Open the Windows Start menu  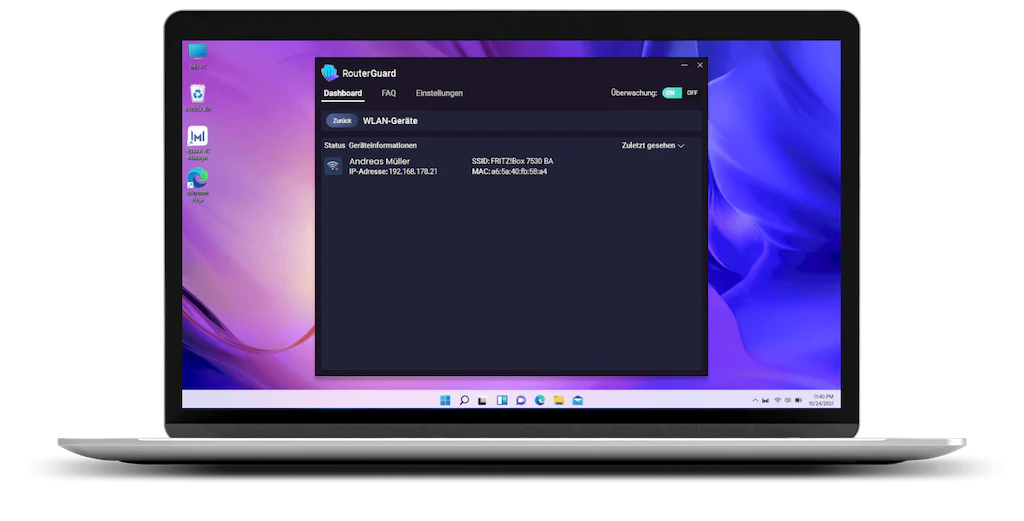445,400
